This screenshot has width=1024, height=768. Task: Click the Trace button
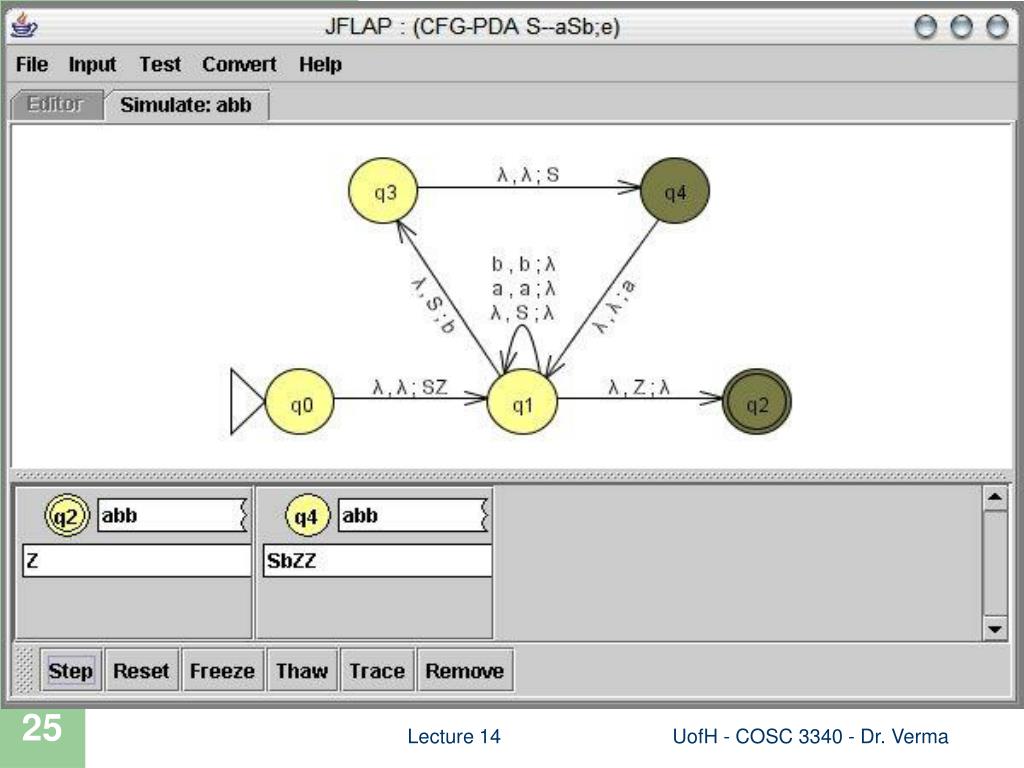click(x=377, y=670)
